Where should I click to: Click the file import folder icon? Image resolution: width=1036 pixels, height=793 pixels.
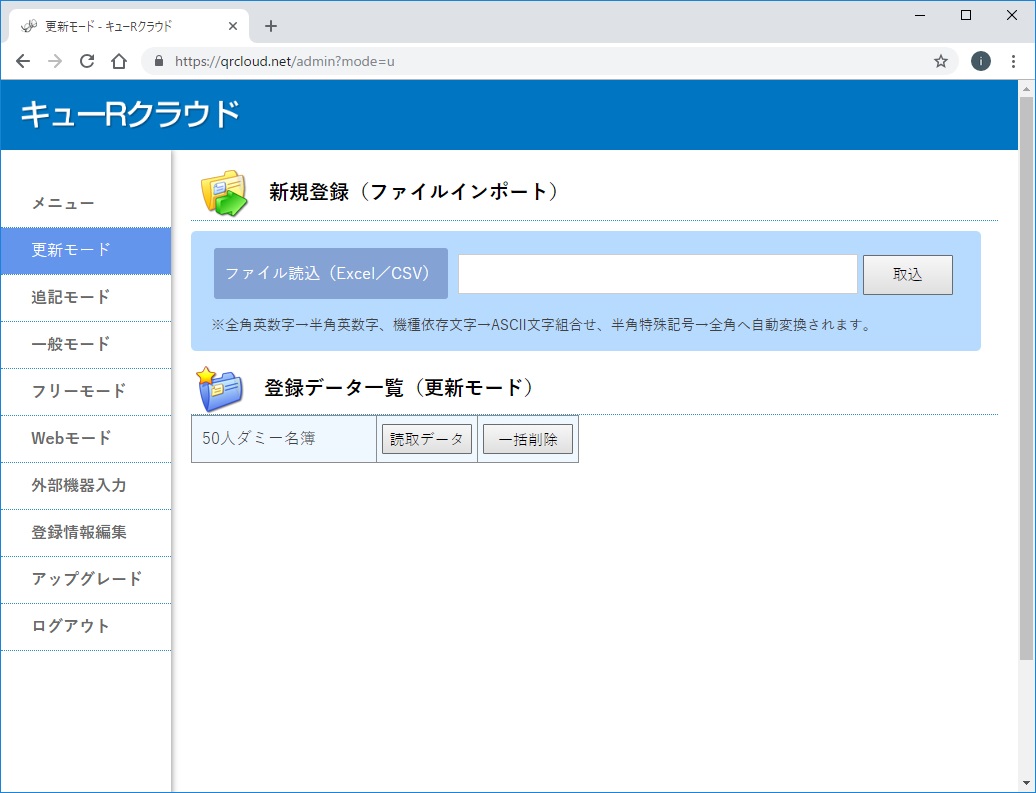pos(225,192)
